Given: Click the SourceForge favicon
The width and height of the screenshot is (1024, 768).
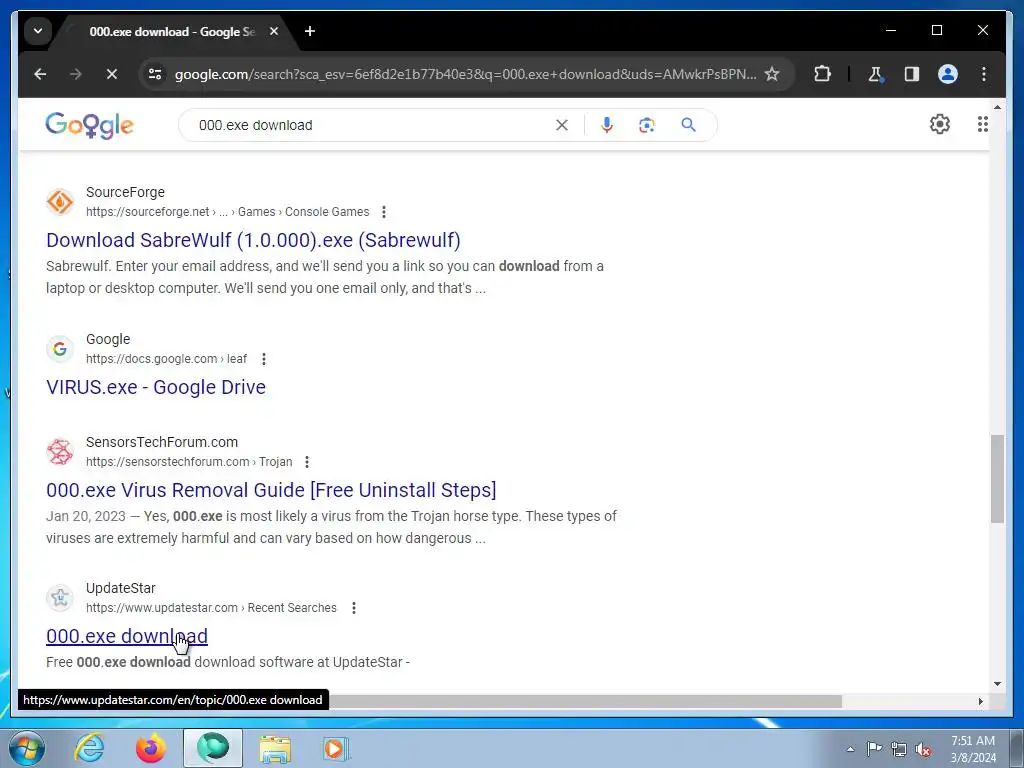Looking at the screenshot, I should [x=60, y=202].
